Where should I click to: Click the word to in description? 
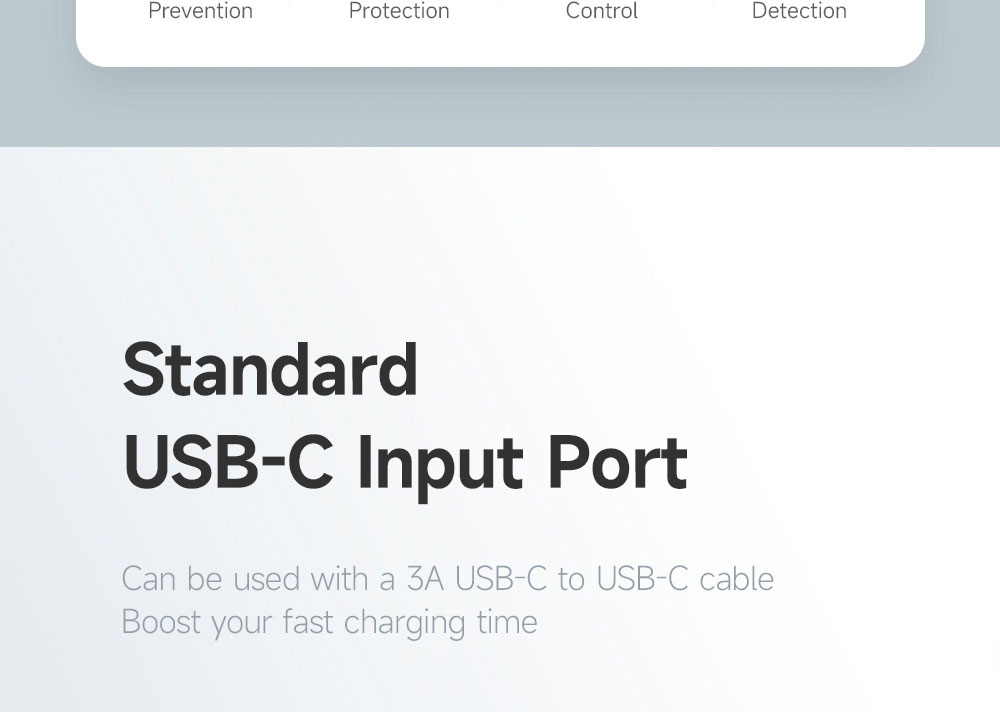(x=571, y=580)
